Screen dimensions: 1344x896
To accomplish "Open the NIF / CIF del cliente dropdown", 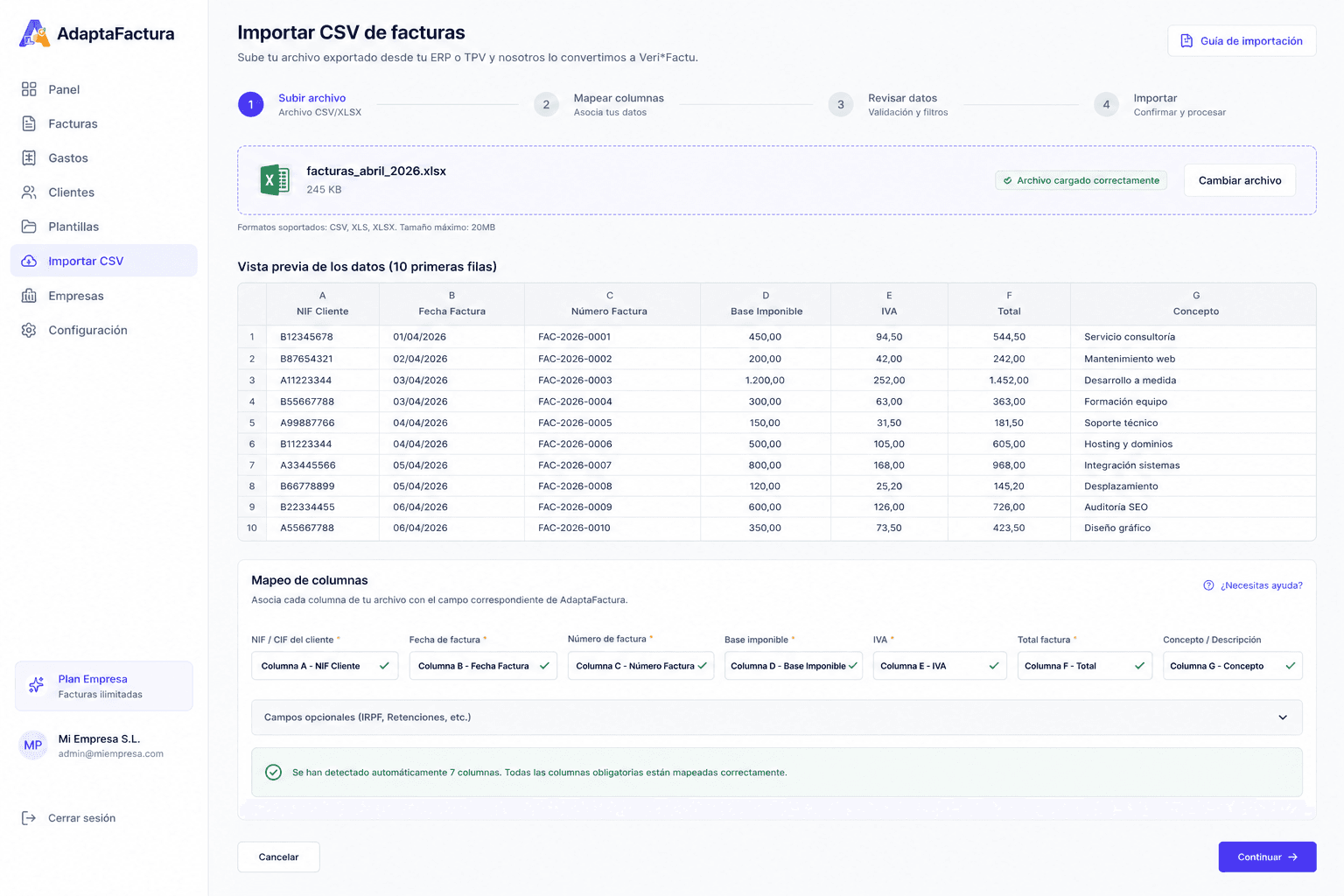I will tap(325, 666).
